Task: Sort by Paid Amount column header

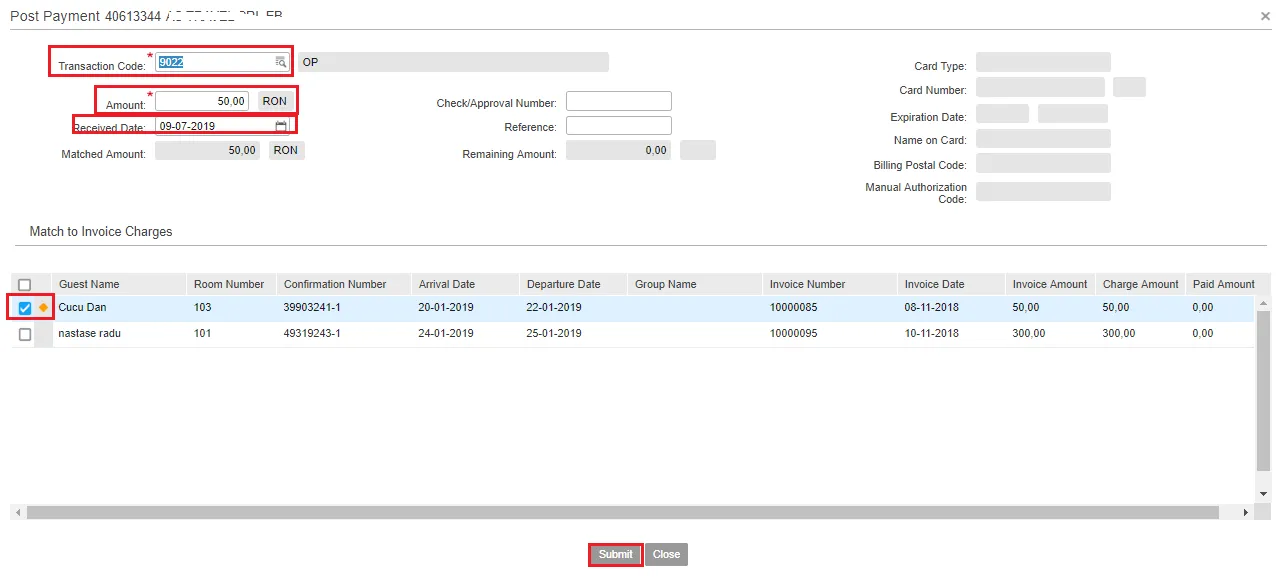Action: click(1223, 284)
